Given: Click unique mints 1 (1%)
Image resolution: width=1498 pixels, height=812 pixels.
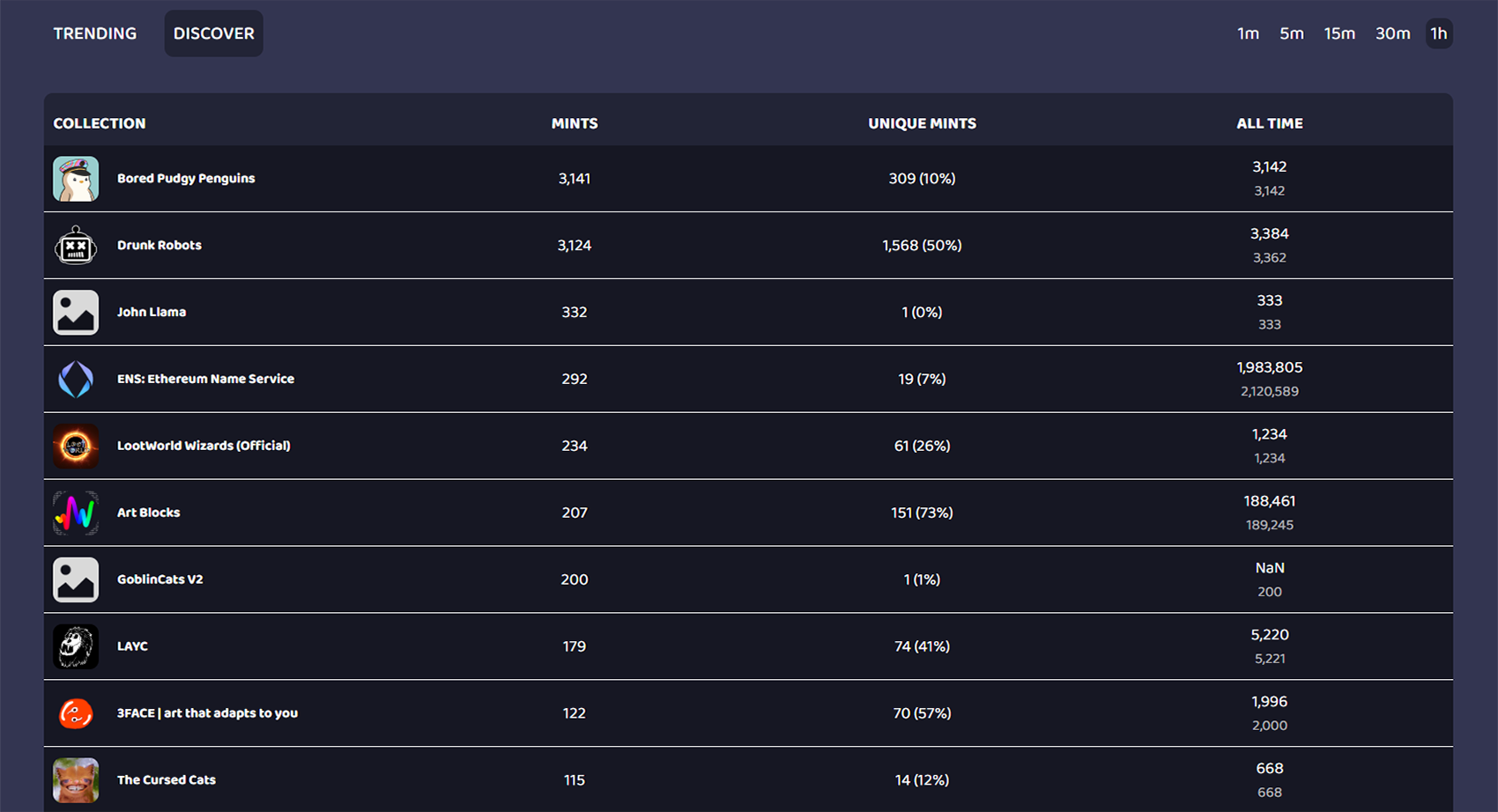Looking at the screenshot, I should (923, 579).
